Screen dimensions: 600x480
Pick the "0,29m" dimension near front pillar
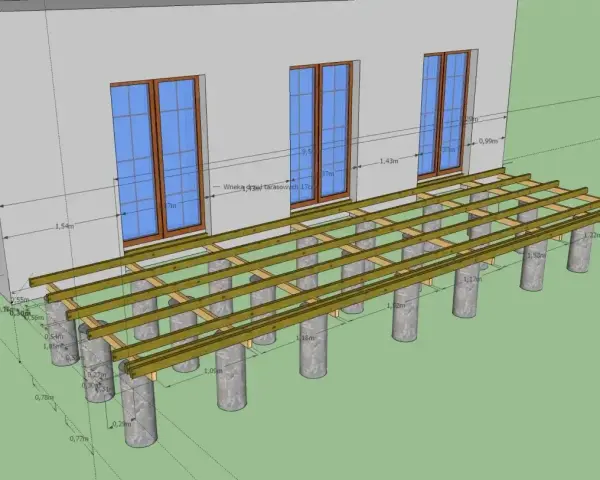pyautogui.click(x=122, y=424)
